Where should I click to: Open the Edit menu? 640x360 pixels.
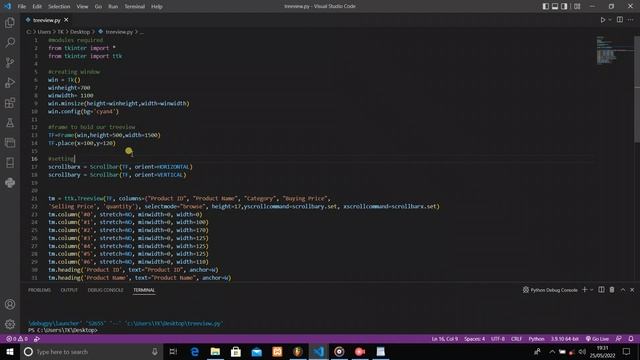coord(37,6)
